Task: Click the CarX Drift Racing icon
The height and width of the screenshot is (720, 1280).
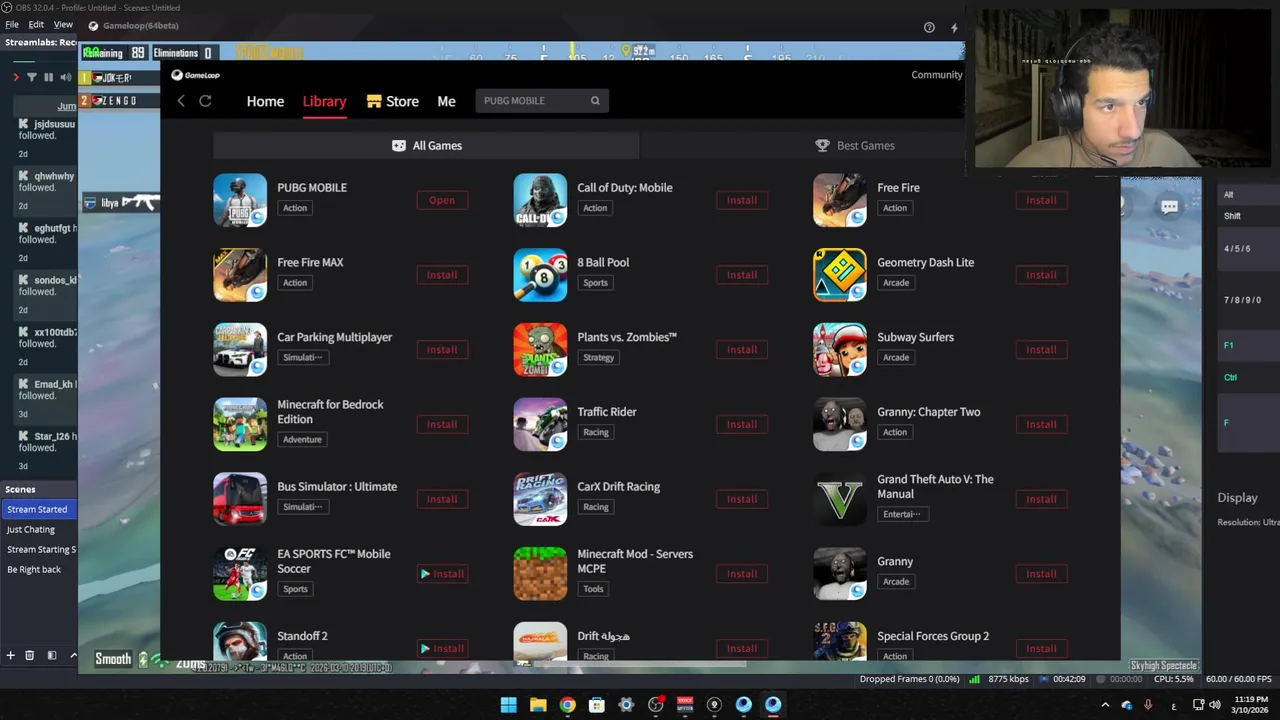Action: pos(540,499)
